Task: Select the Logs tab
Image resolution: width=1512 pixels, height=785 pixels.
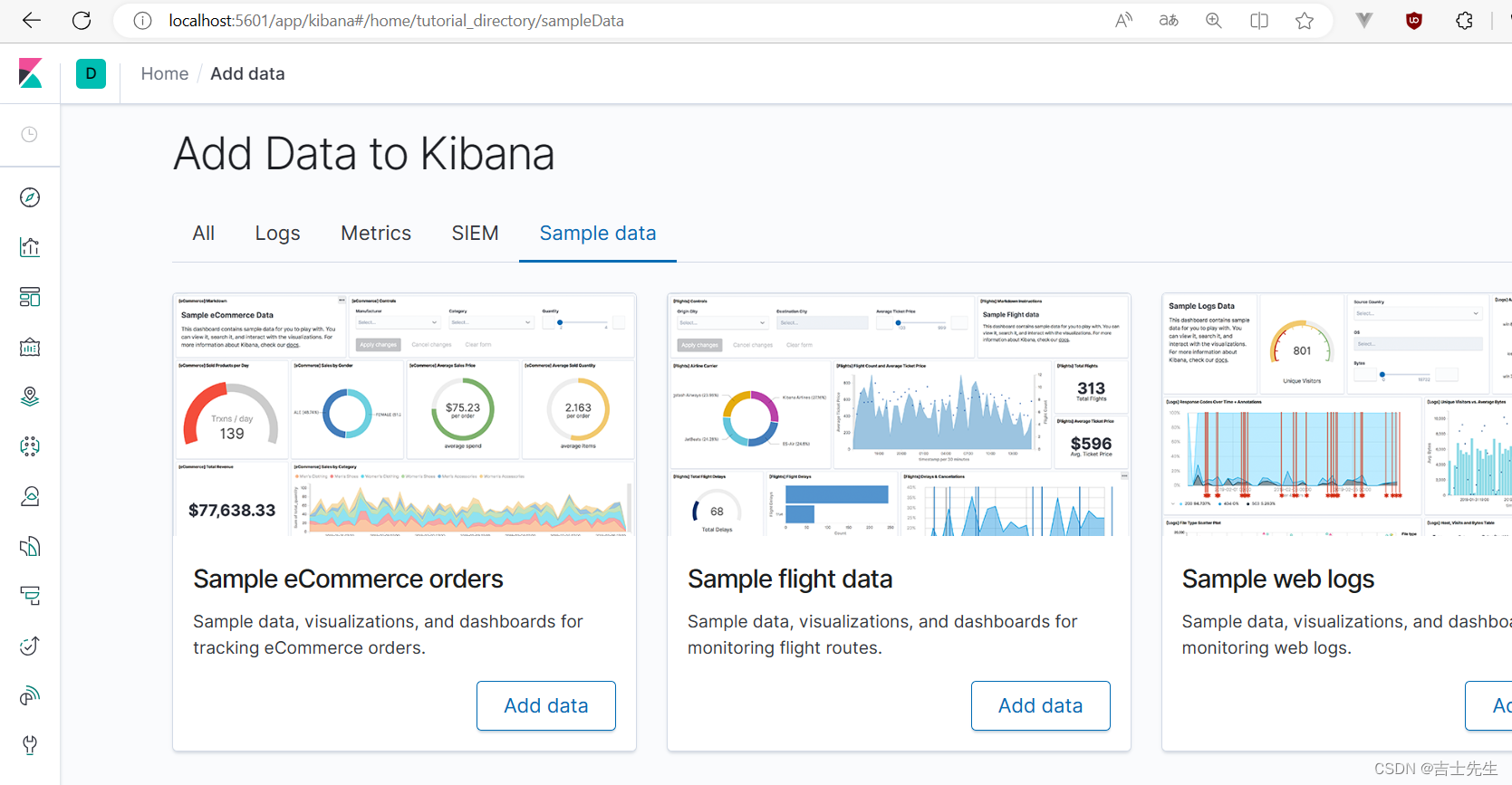Action: [x=277, y=234]
